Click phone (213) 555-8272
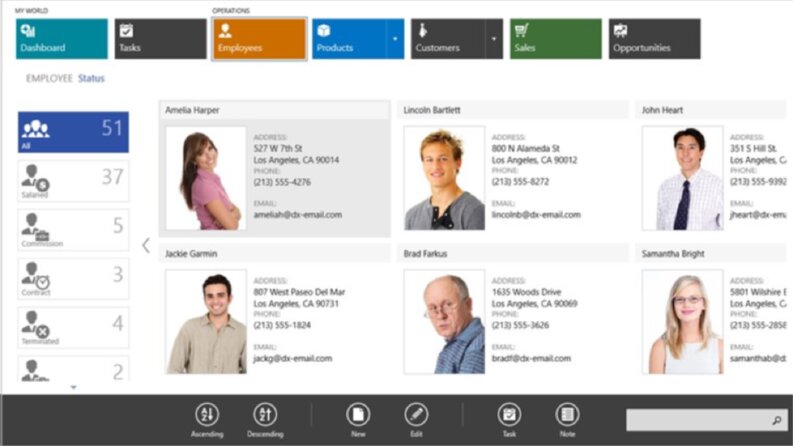This screenshot has height=446, width=793. pos(520,182)
